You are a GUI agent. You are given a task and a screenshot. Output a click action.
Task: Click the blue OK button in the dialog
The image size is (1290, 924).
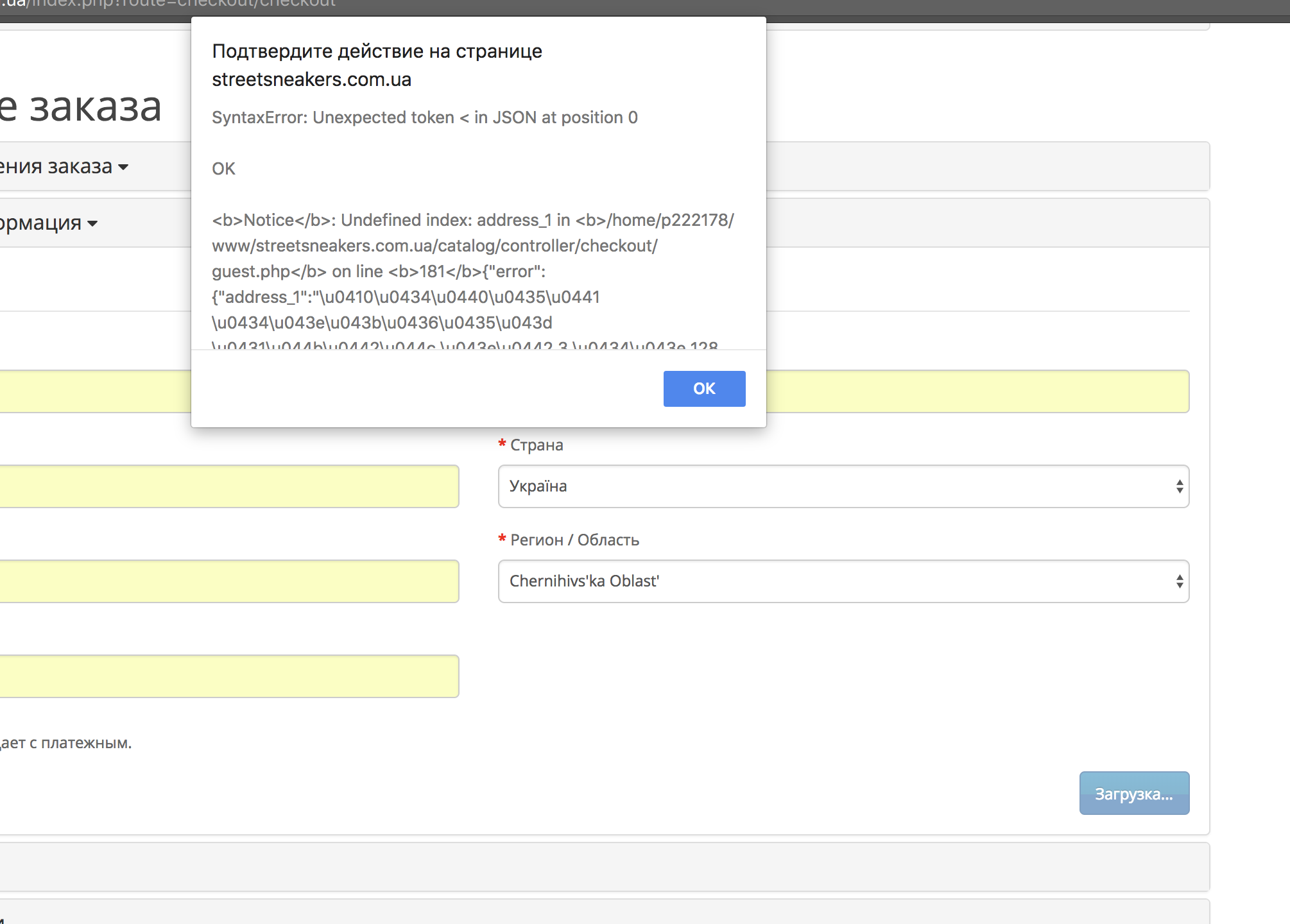[x=704, y=388]
